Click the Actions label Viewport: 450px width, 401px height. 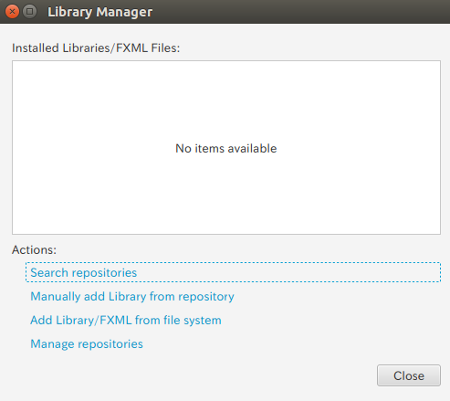34,250
